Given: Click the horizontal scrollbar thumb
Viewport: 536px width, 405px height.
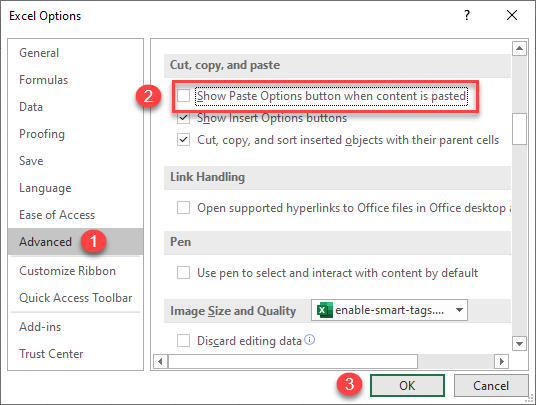Looking at the screenshot, I should click(x=293, y=361).
